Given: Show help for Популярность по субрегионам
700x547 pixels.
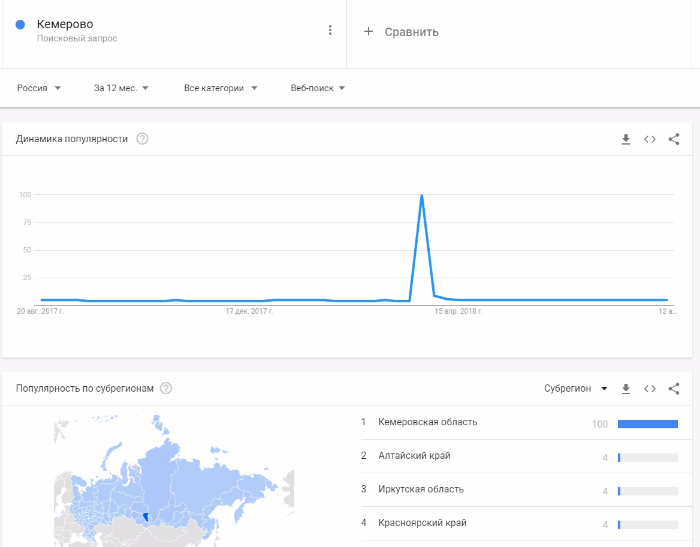Looking at the screenshot, I should click(166, 388).
